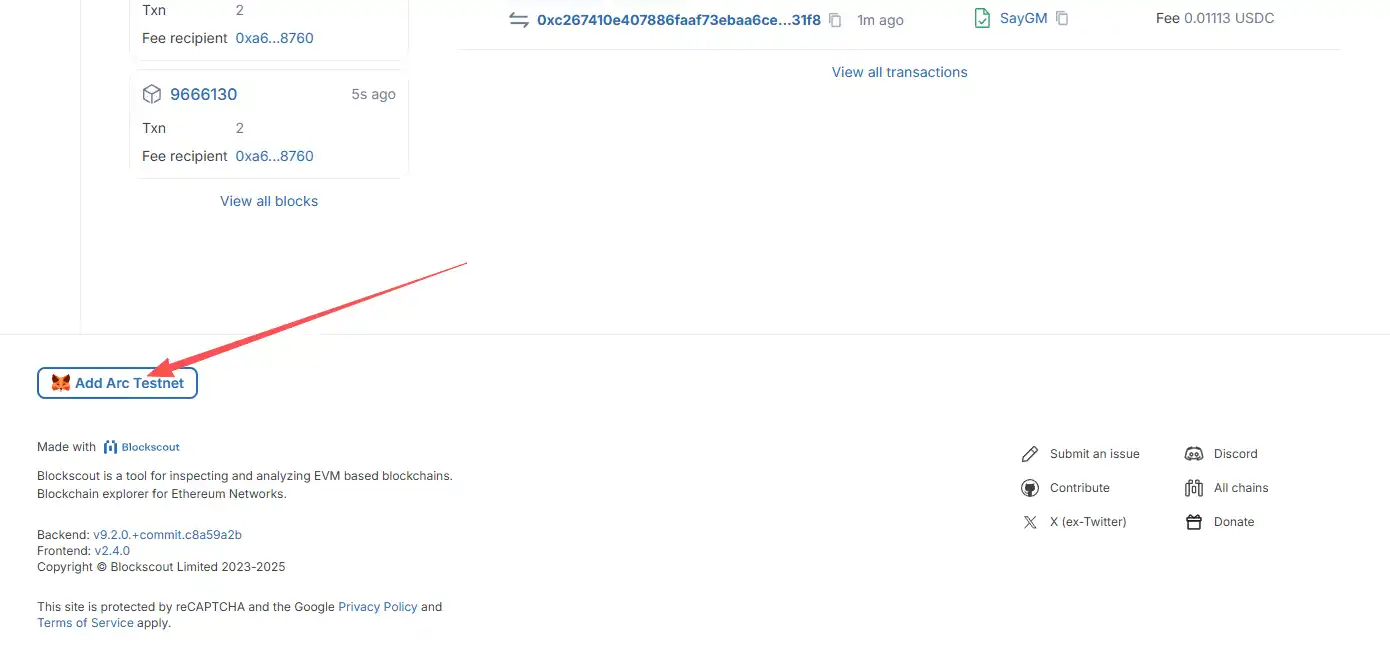Click the MetaMask fox icon
Screen dimensions: 1390x646
click(60, 382)
